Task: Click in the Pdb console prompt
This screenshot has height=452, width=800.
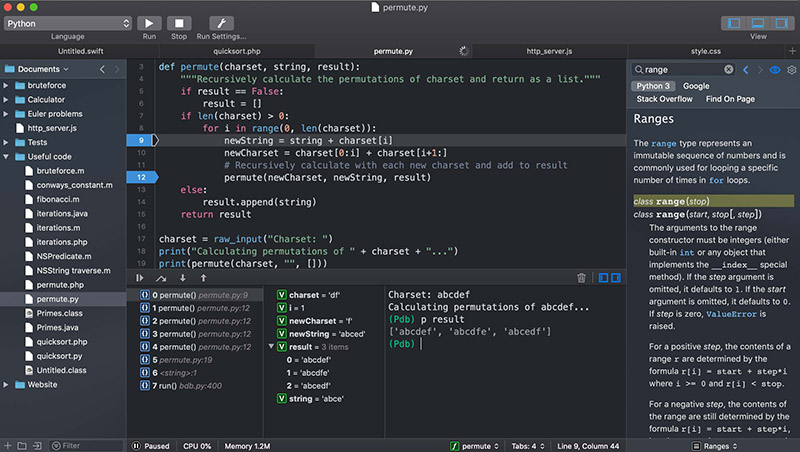Action: [421, 344]
